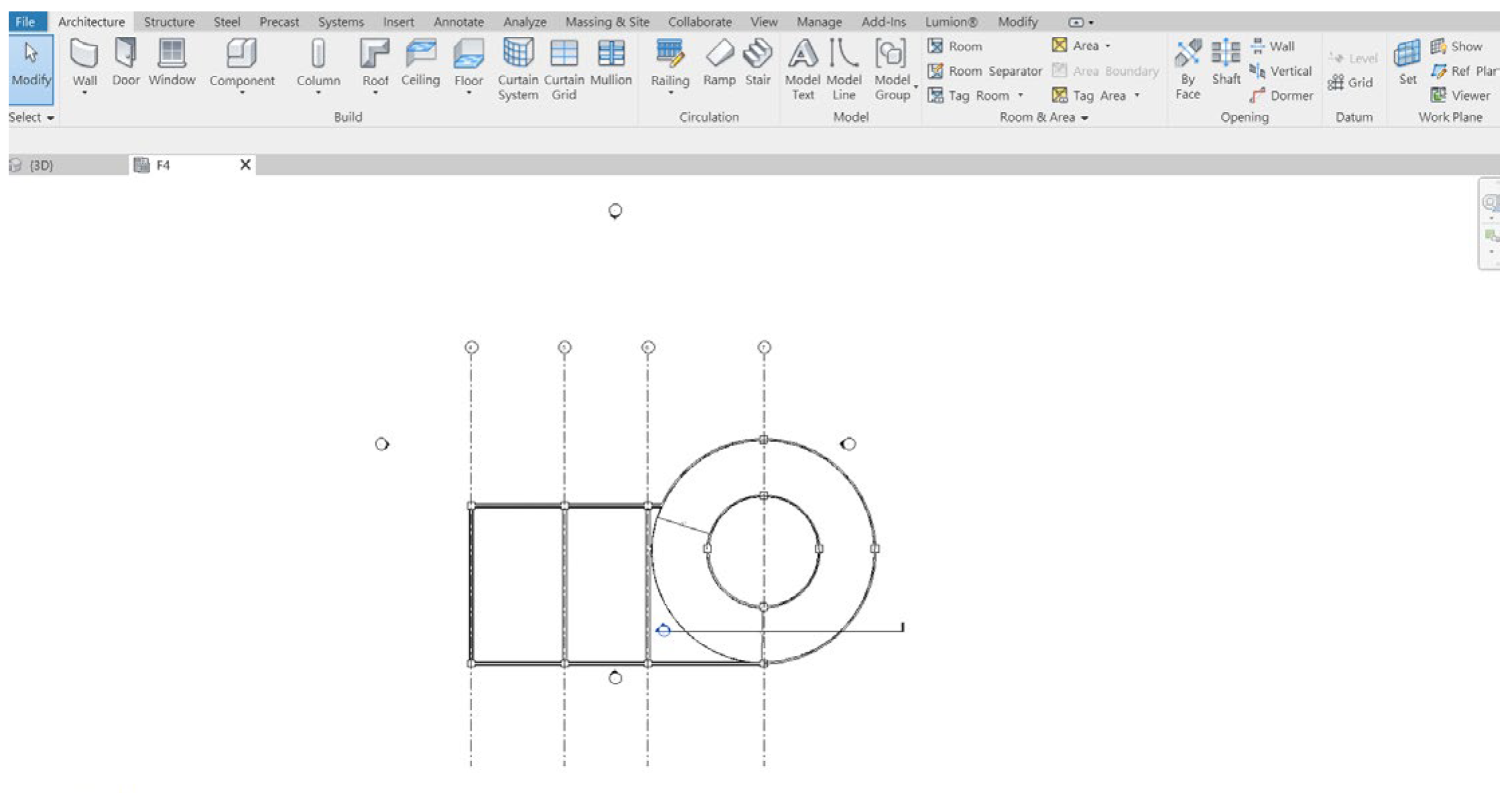Select the Stair tool
This screenshot has height=793, width=1512.
click(758, 55)
